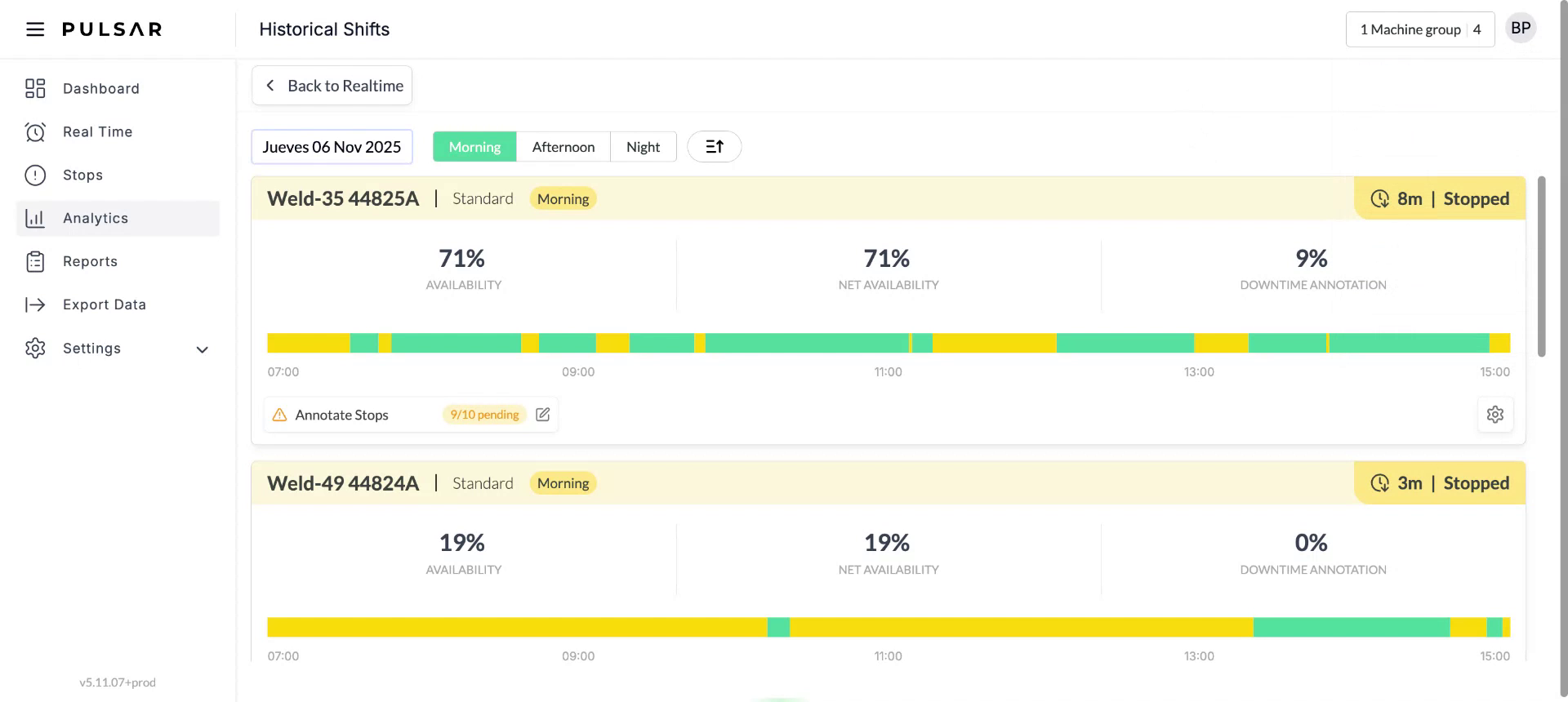
Task: Click Back to Realtime button
Action: [332, 86]
